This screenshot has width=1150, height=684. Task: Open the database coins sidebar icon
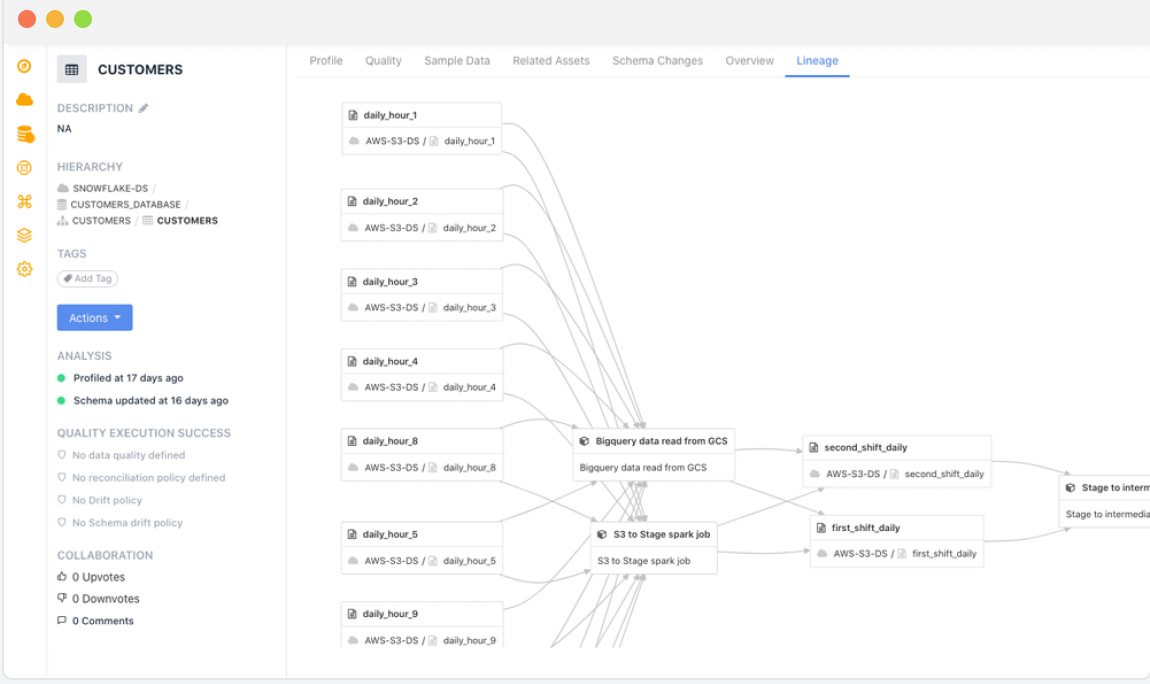[25, 134]
